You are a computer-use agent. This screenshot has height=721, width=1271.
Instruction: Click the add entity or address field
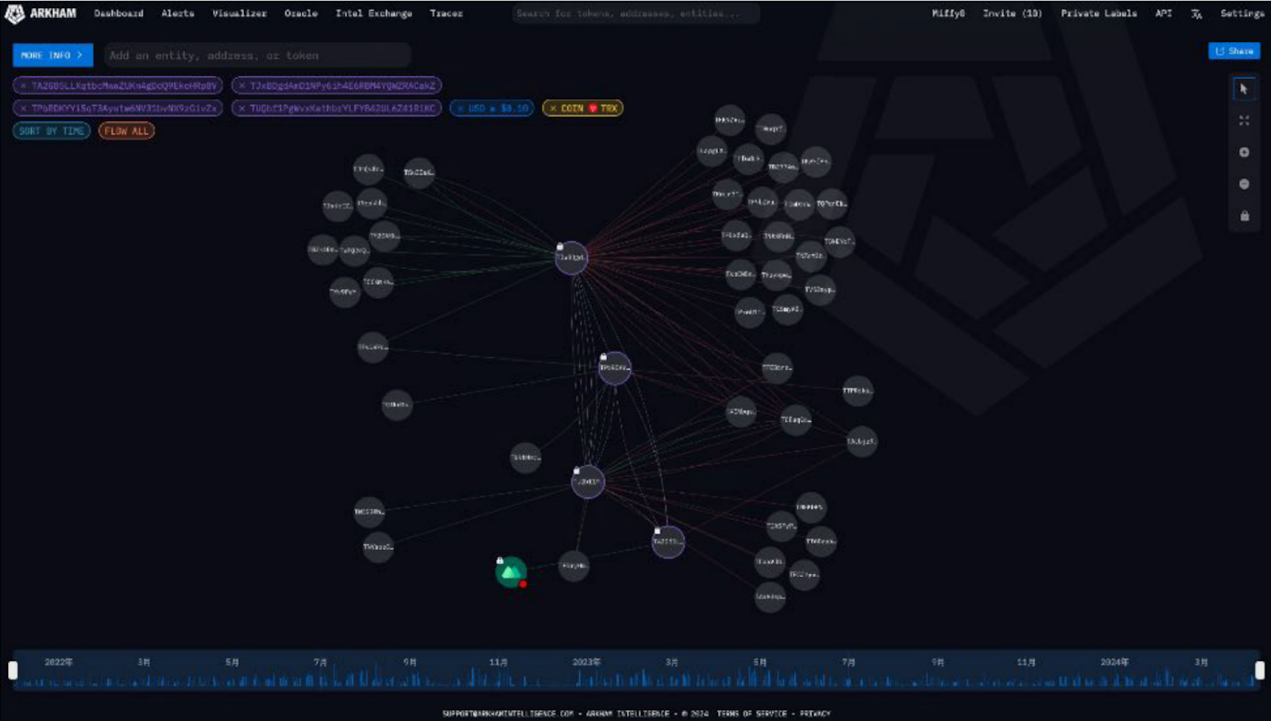pyautogui.click(x=257, y=55)
